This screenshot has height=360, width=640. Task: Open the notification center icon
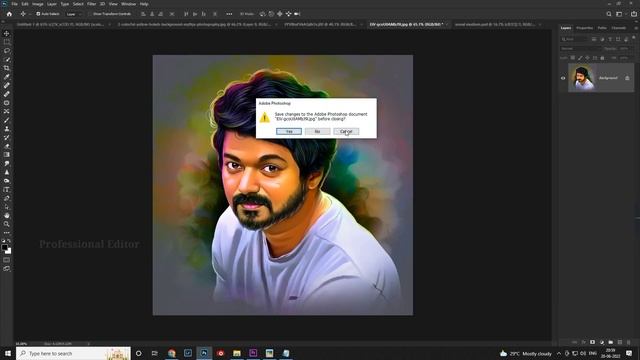(x=629, y=353)
